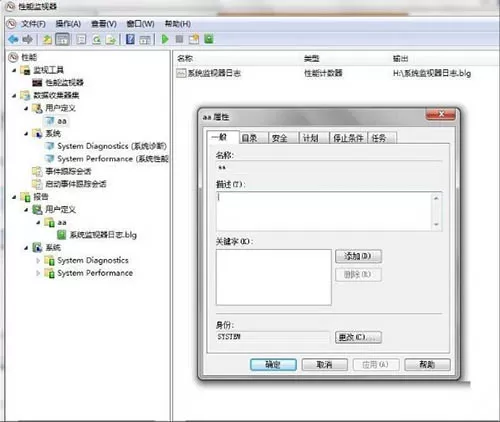Collapse the aa report node

click(38, 222)
